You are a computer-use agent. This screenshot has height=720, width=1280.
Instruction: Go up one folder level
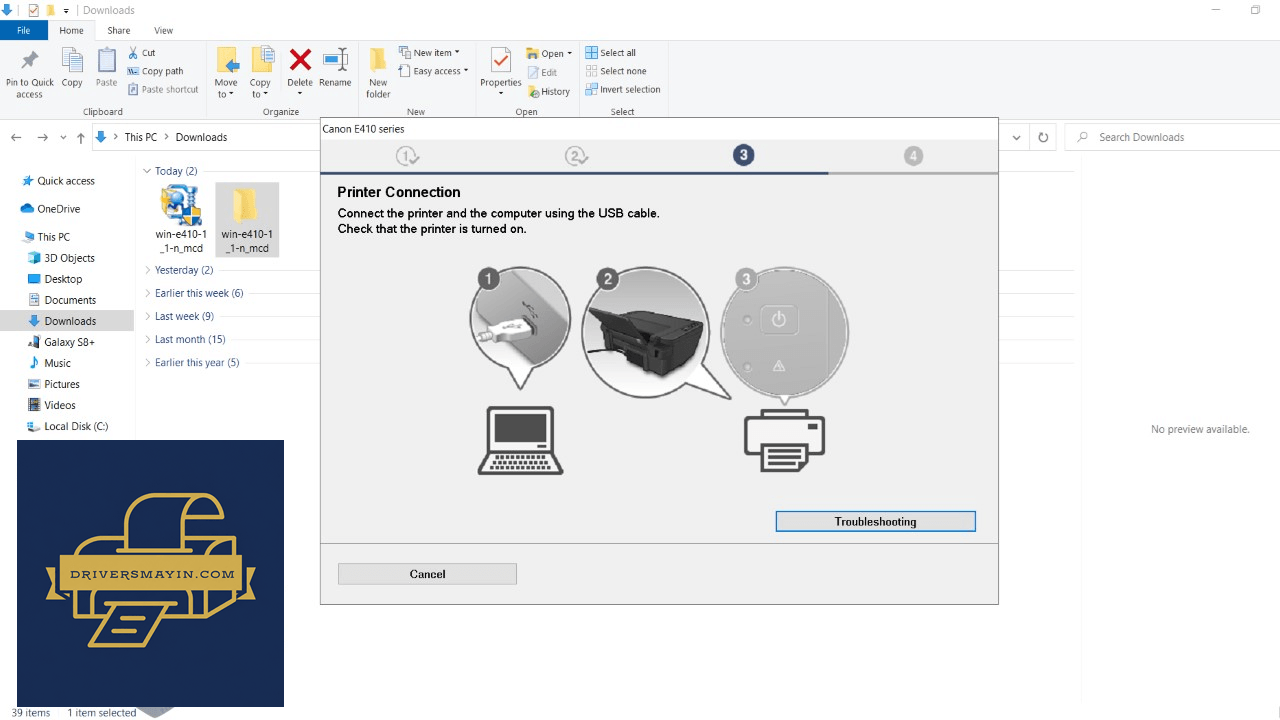click(81, 137)
